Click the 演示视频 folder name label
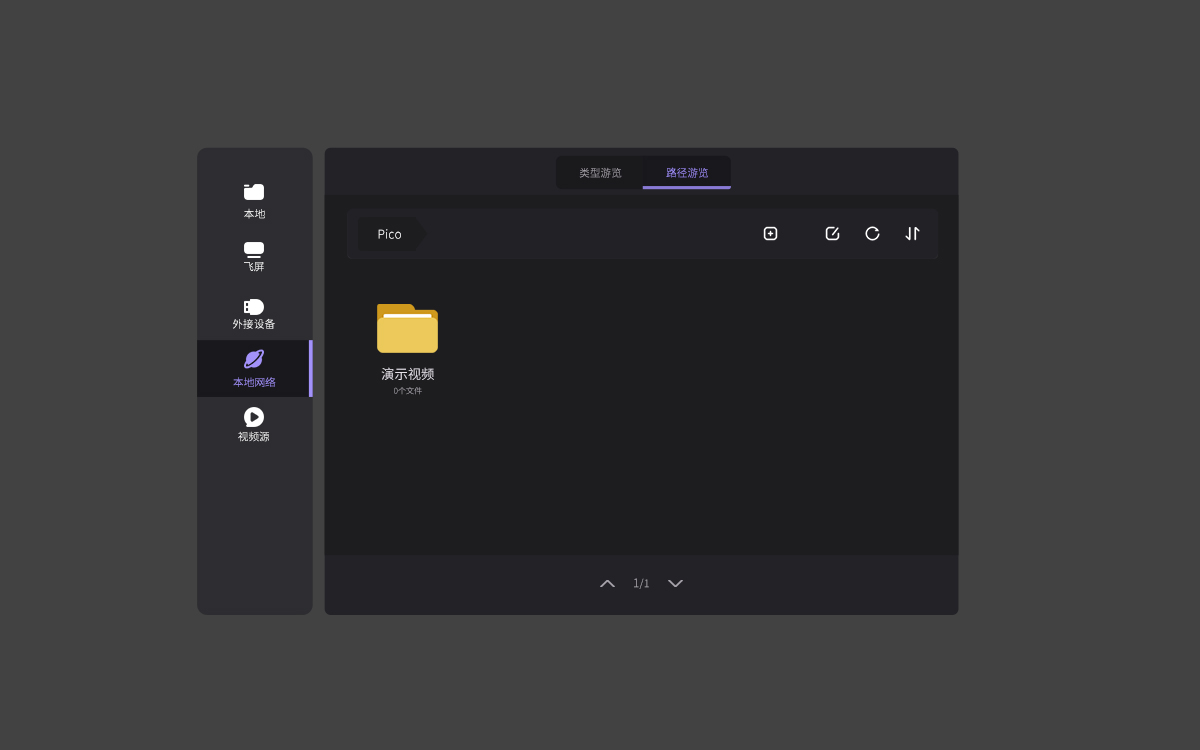Screen dimensions: 1200x750 (x=407, y=374)
